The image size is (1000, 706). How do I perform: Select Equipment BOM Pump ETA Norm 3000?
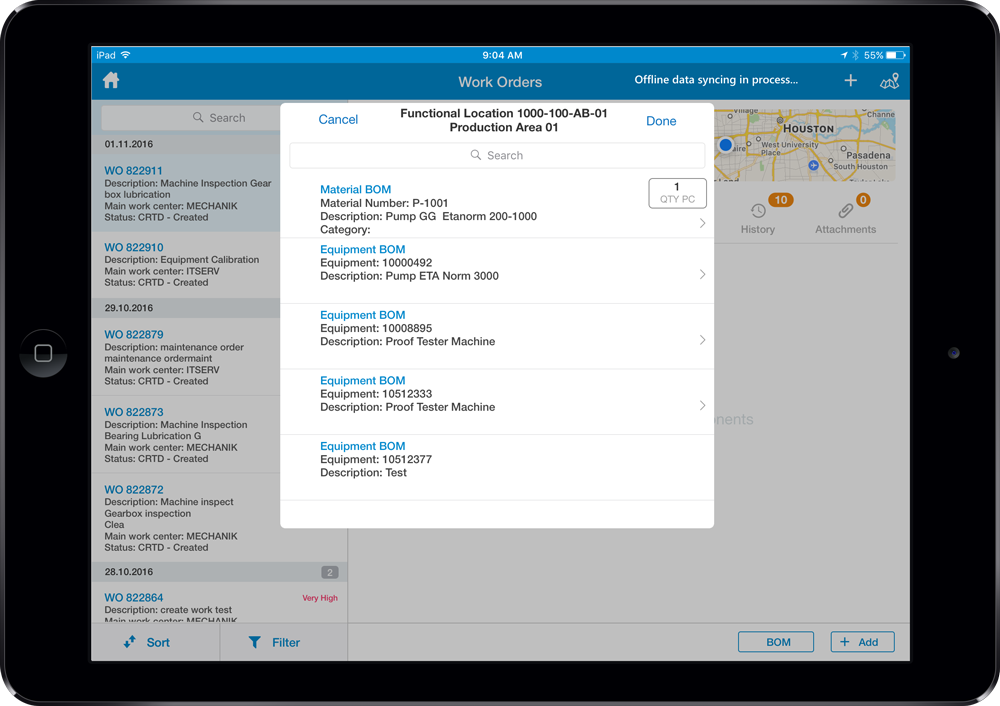point(497,271)
